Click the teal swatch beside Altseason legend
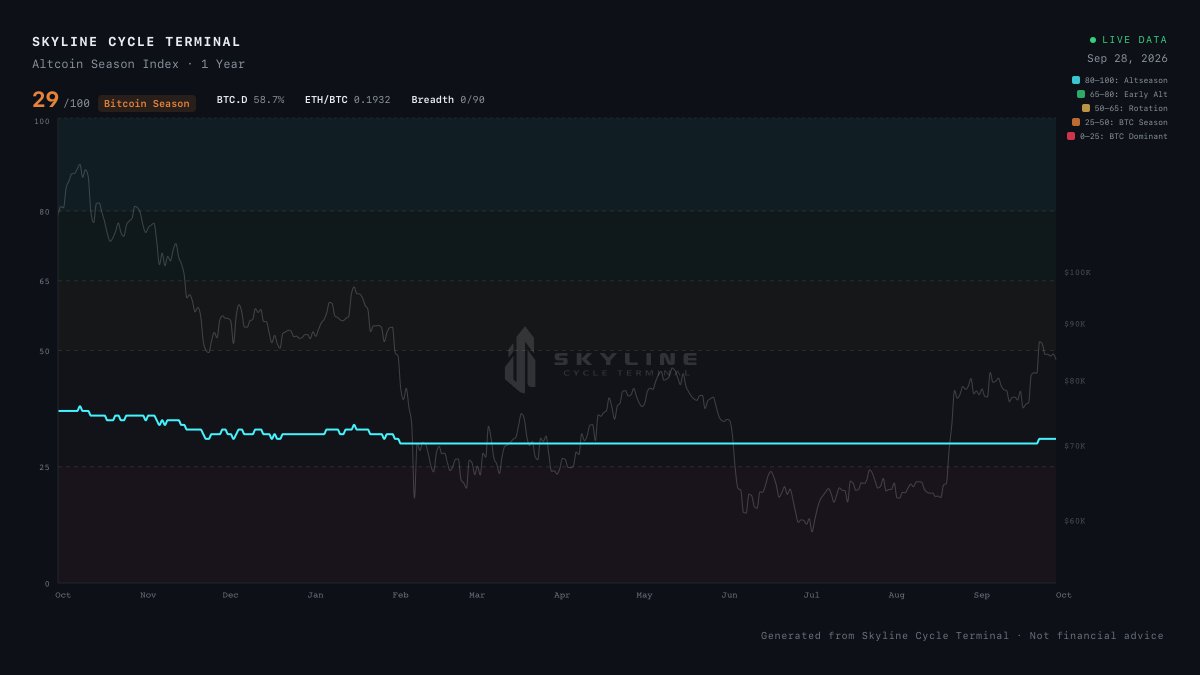Image resolution: width=1200 pixels, height=675 pixels. click(x=1076, y=80)
